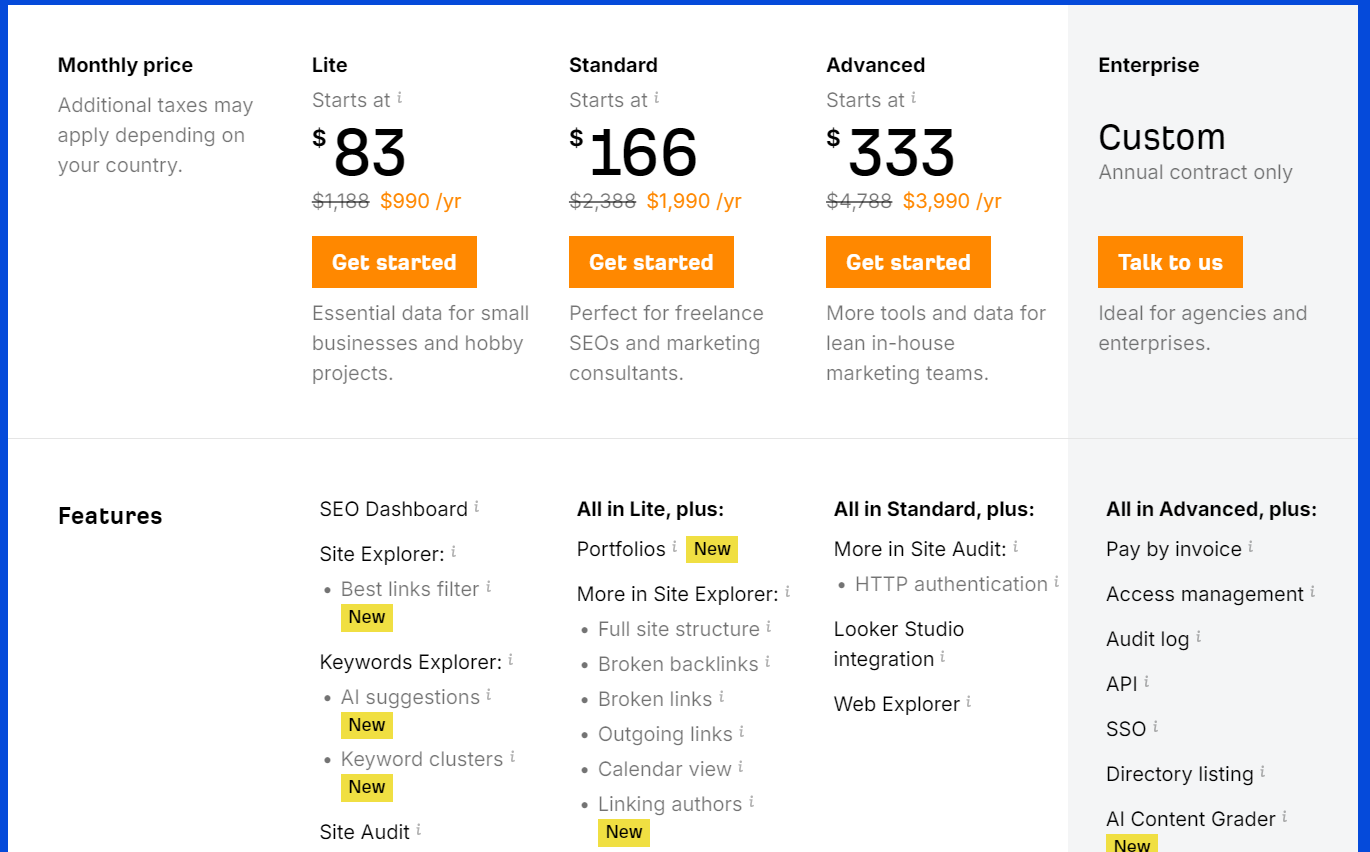Click Get started under Advanced plan

pyautogui.click(x=908, y=262)
